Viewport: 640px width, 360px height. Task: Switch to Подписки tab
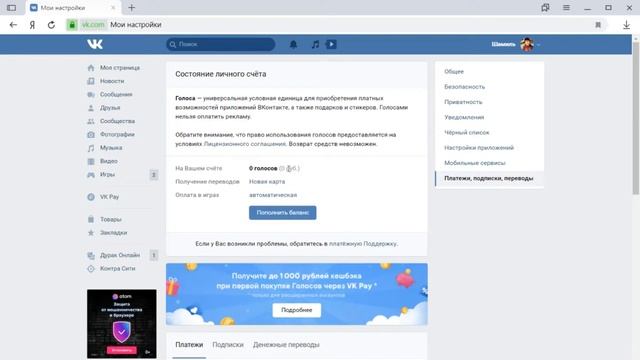(228, 345)
